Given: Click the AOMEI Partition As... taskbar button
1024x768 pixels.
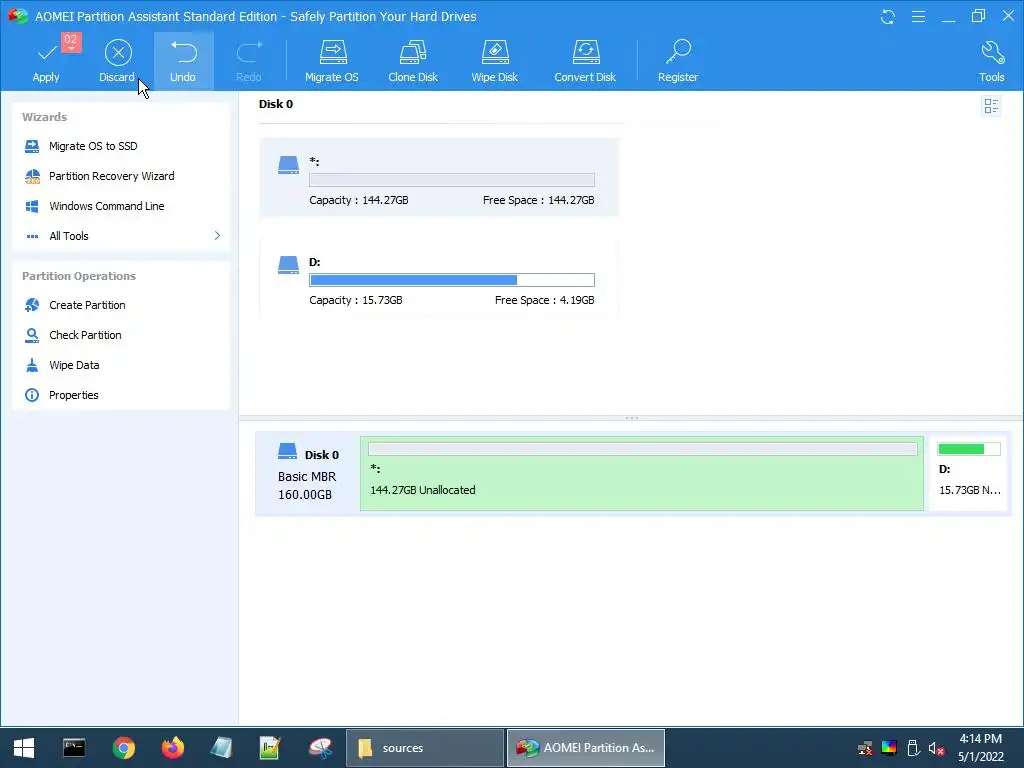Looking at the screenshot, I should pos(586,748).
